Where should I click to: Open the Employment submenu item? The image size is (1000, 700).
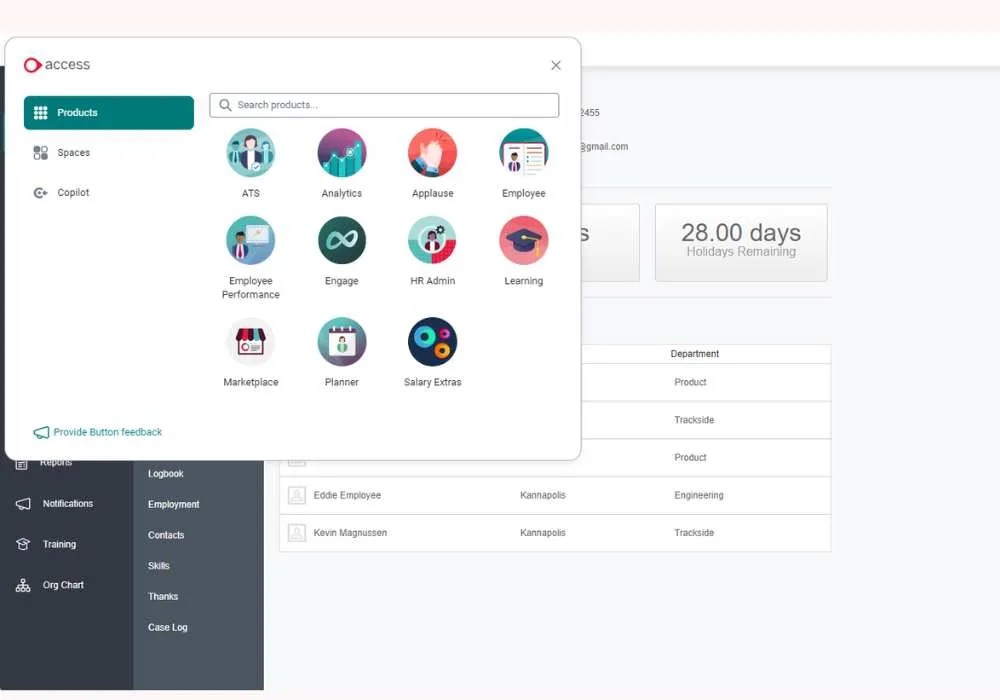[173, 504]
